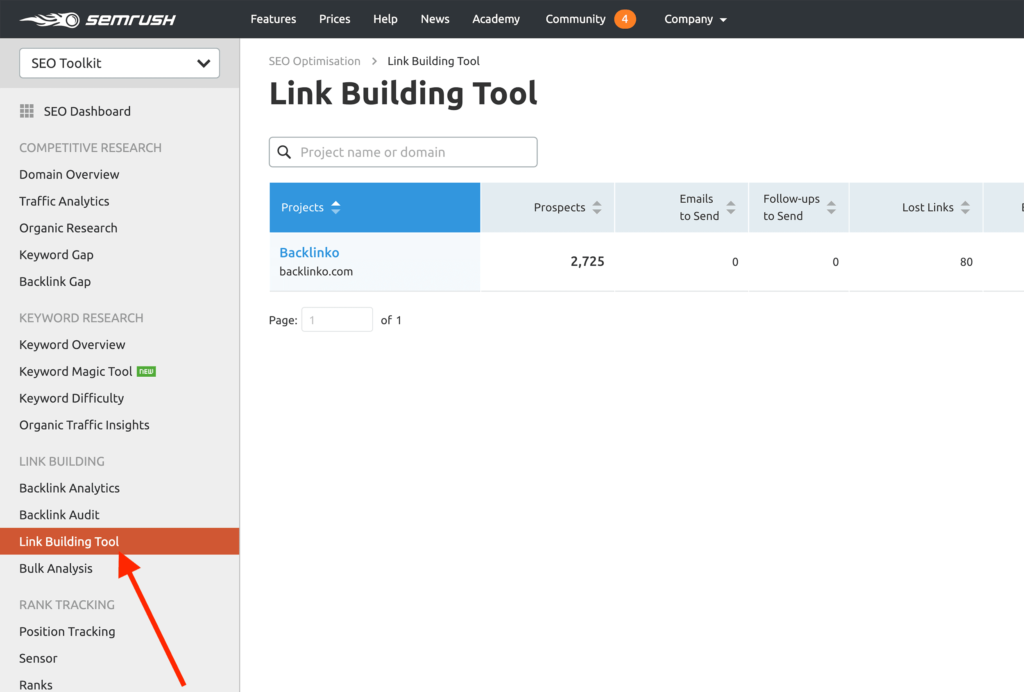The image size is (1024, 692).
Task: Open the Academy menu item
Action: 496,18
